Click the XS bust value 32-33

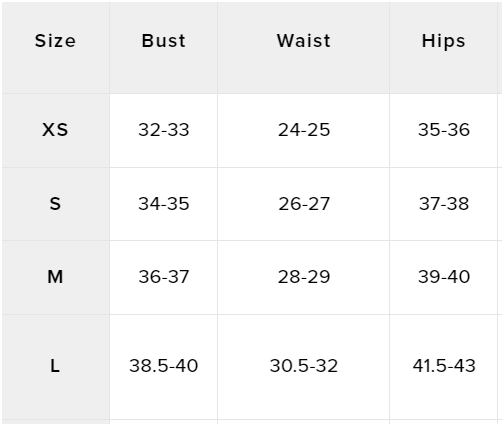[164, 130]
